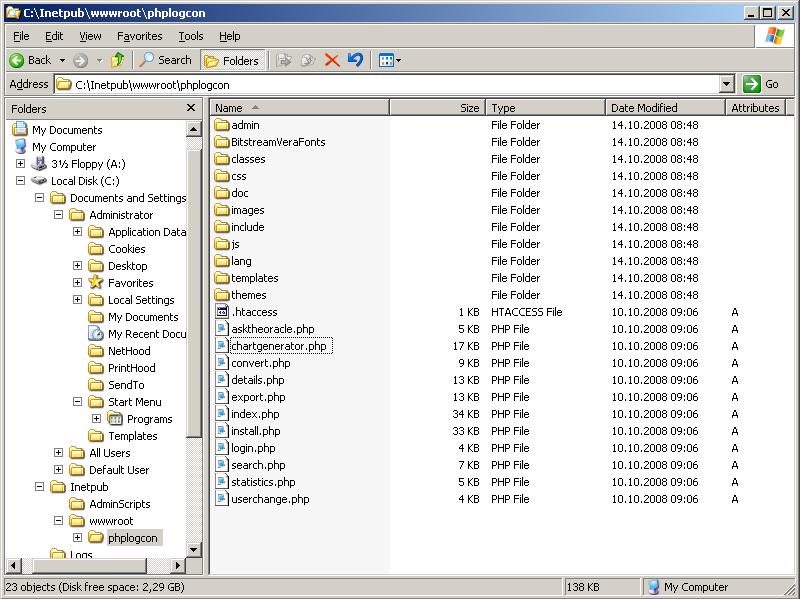
Task: Expand the Application Data node
Action: point(77,232)
